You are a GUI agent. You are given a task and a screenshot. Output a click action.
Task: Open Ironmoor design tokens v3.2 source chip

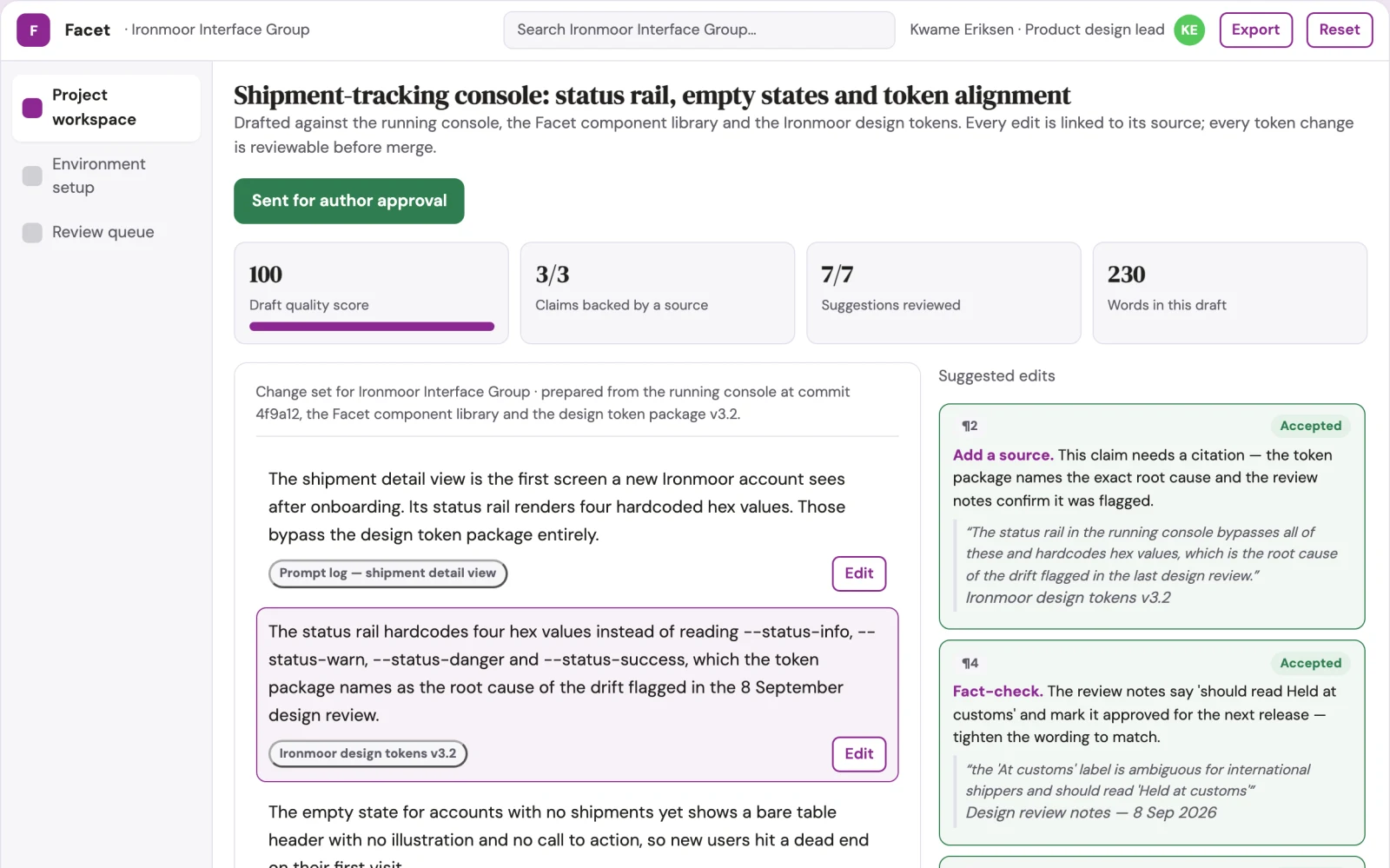367,753
